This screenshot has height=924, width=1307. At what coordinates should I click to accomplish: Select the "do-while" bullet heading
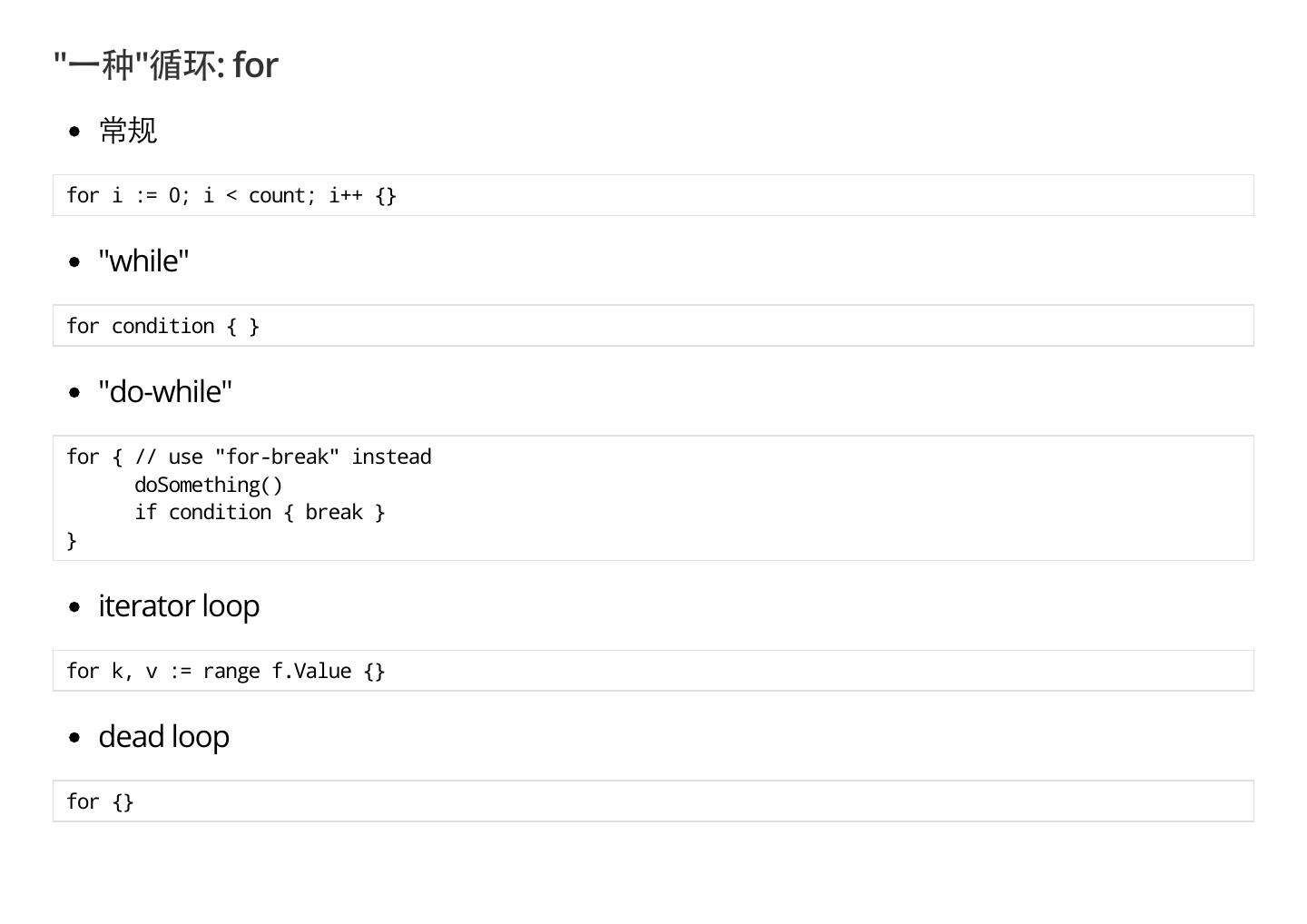[165, 392]
